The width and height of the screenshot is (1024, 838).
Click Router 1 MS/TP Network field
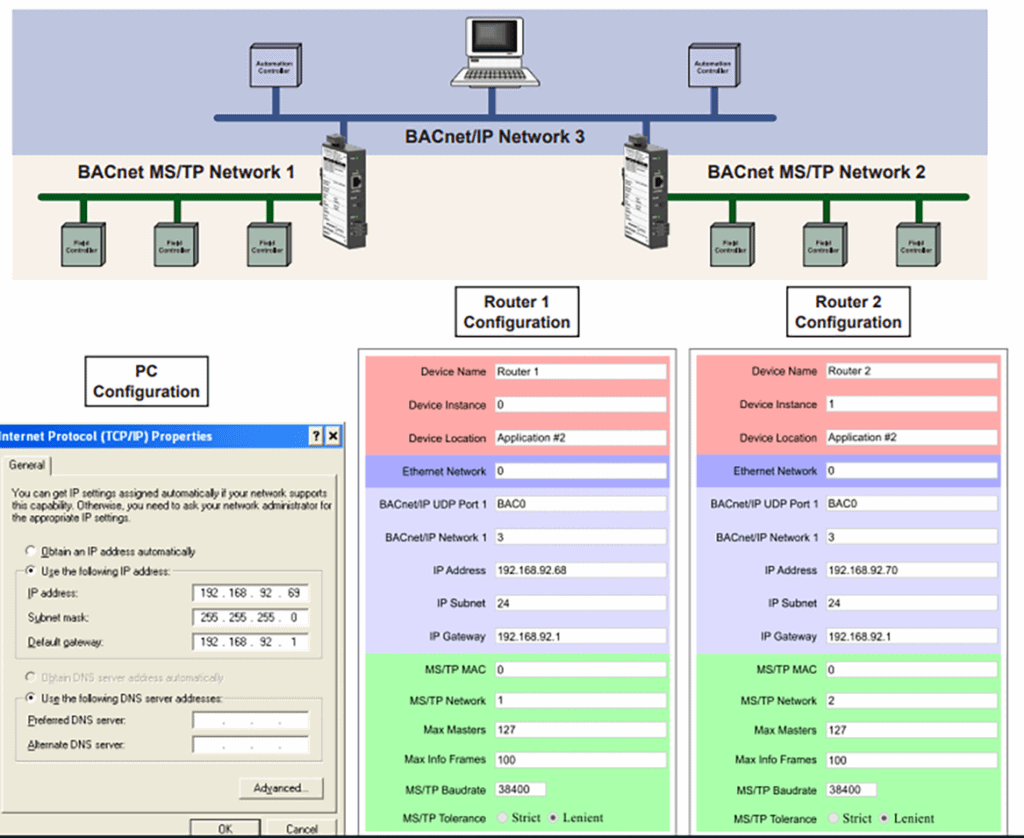coord(581,700)
